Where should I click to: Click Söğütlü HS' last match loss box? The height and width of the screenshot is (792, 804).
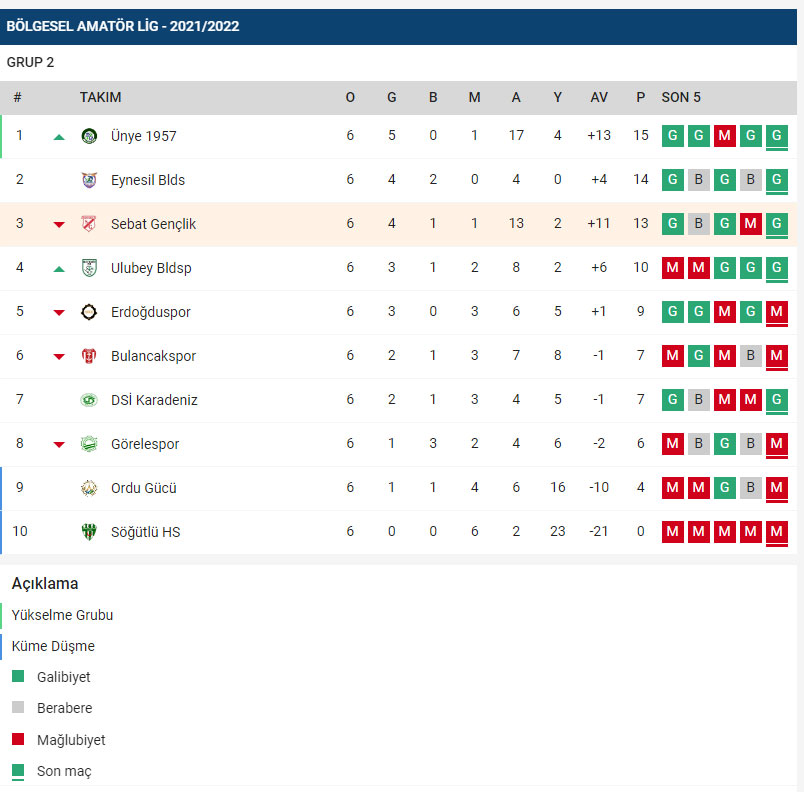[777, 532]
